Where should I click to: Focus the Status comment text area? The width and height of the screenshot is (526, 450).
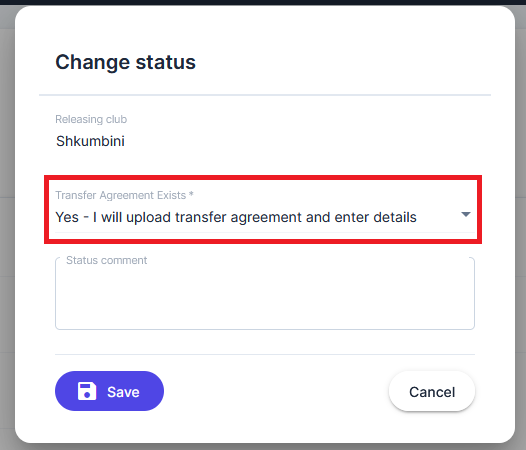coord(265,294)
